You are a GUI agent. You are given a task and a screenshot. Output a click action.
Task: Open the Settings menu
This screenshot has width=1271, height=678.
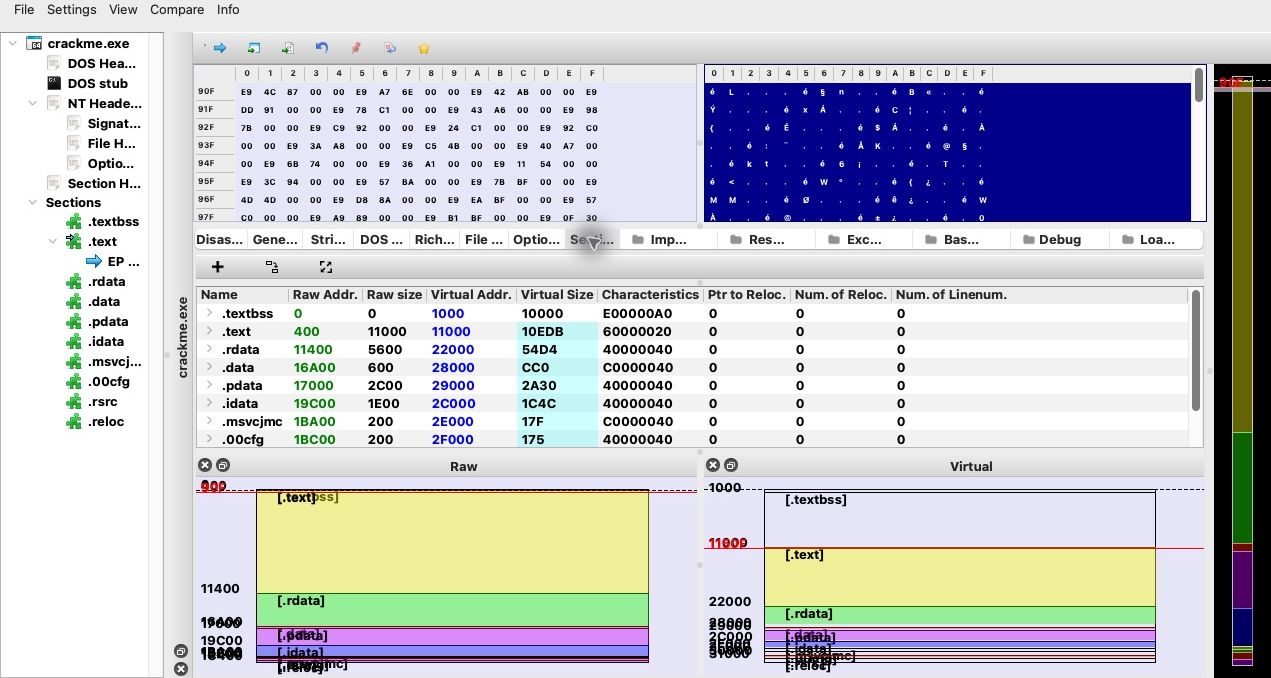(72, 9)
